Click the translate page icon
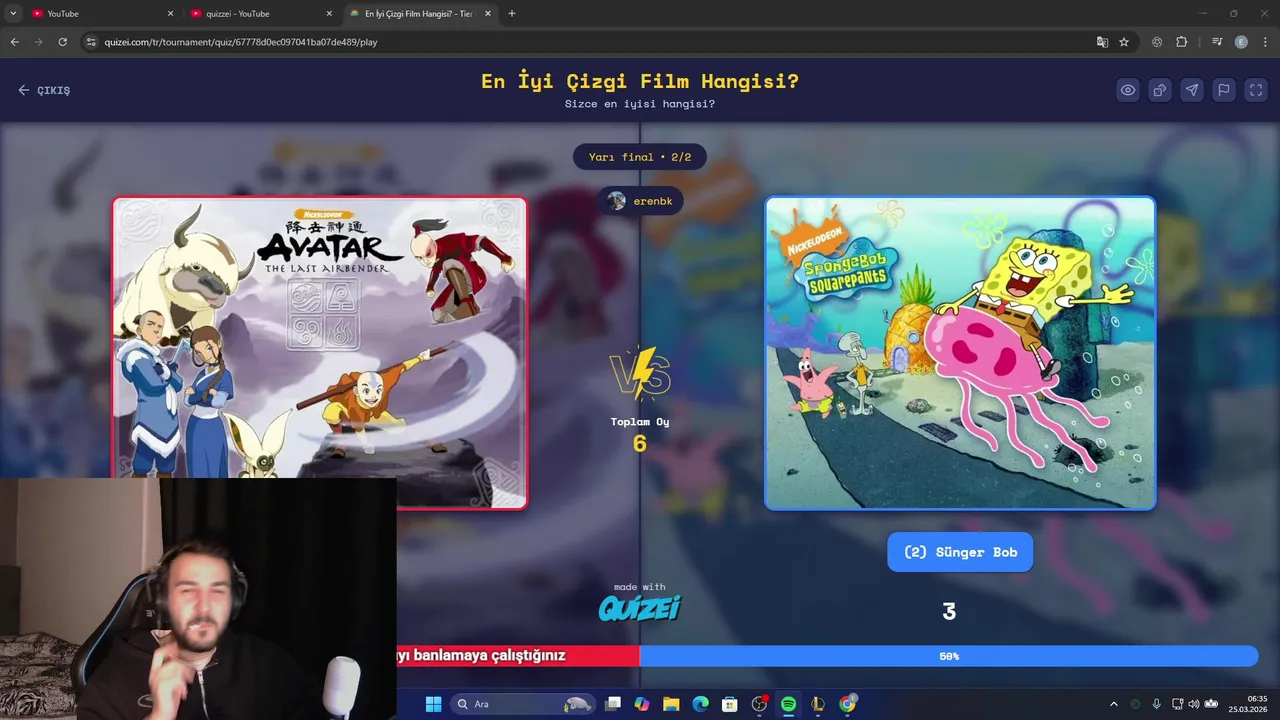 pyautogui.click(x=1102, y=42)
